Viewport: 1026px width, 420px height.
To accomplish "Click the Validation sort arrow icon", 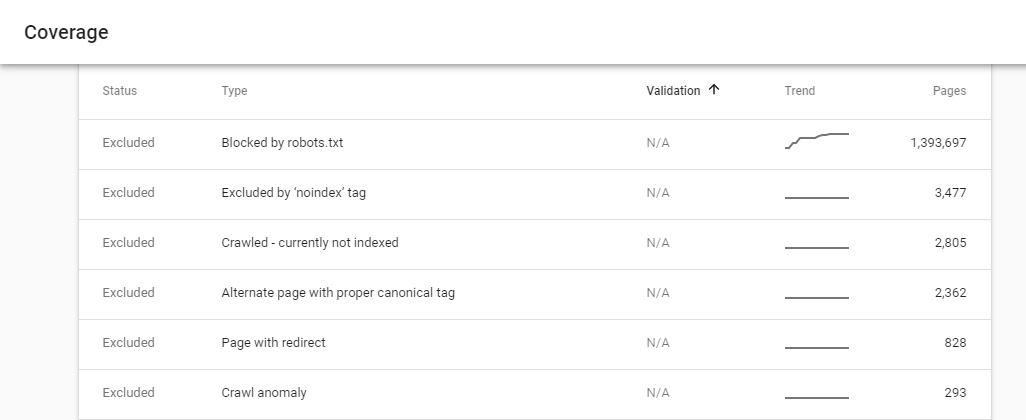I will [x=714, y=90].
